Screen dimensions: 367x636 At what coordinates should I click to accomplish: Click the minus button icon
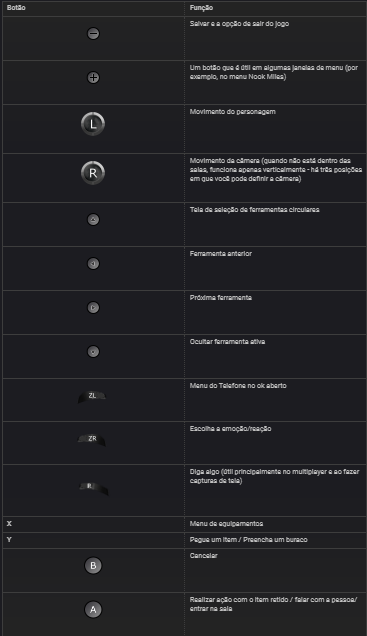[x=93, y=34]
